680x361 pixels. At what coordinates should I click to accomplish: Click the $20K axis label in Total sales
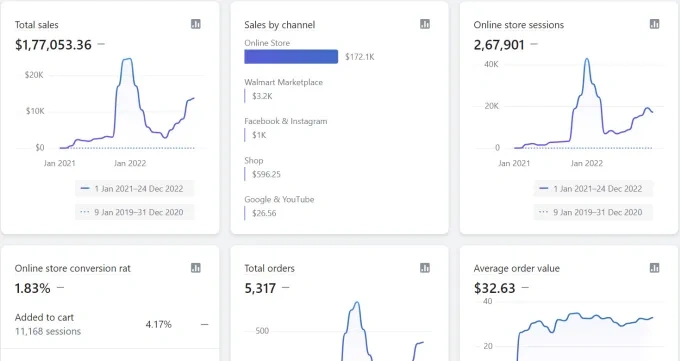click(34, 75)
